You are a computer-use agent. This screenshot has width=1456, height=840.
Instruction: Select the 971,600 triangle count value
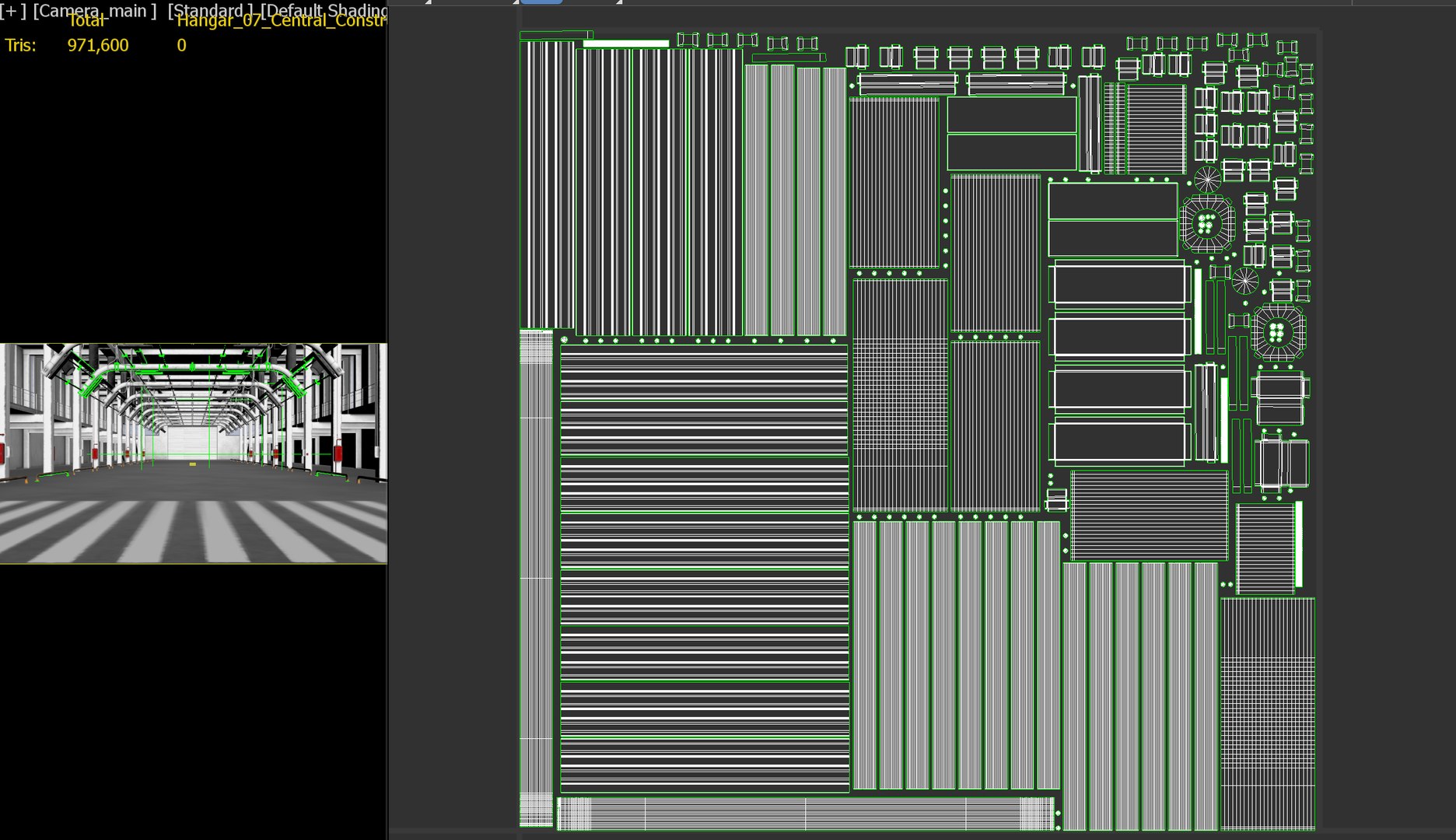[98, 45]
